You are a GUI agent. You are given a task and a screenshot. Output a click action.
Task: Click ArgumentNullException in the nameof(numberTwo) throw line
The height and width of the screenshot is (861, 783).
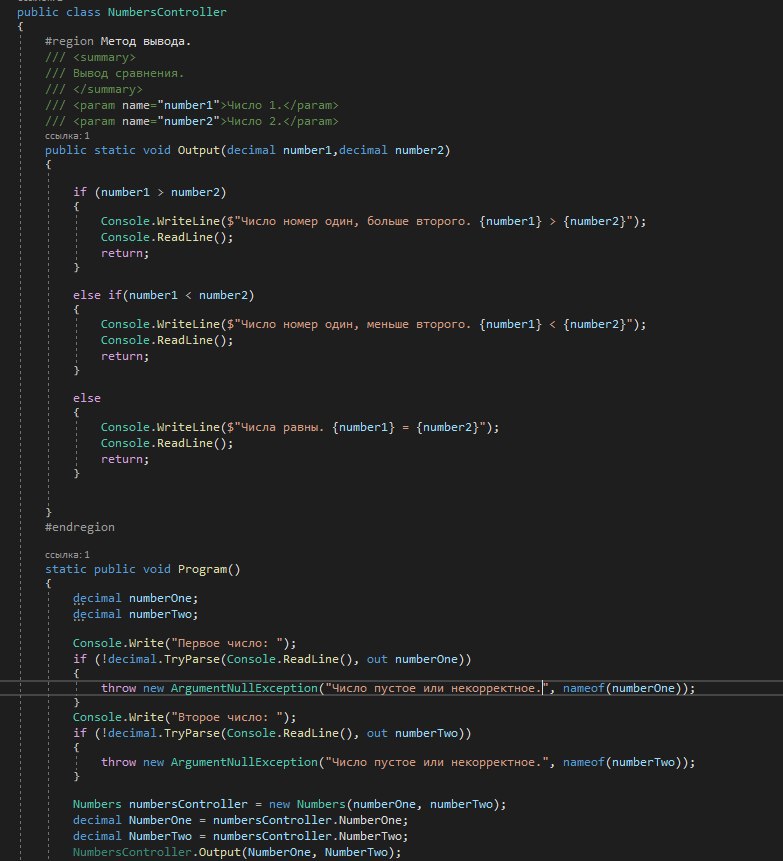244,762
